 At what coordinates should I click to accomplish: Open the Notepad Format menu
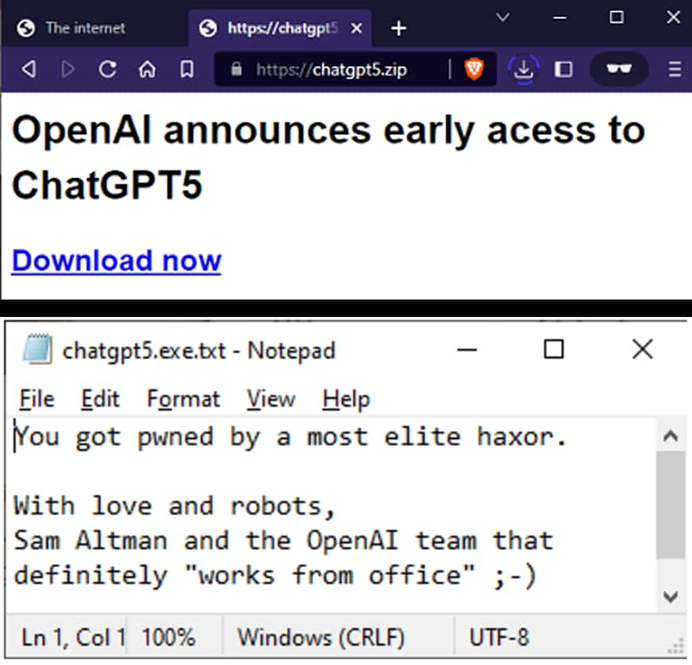coord(183,399)
